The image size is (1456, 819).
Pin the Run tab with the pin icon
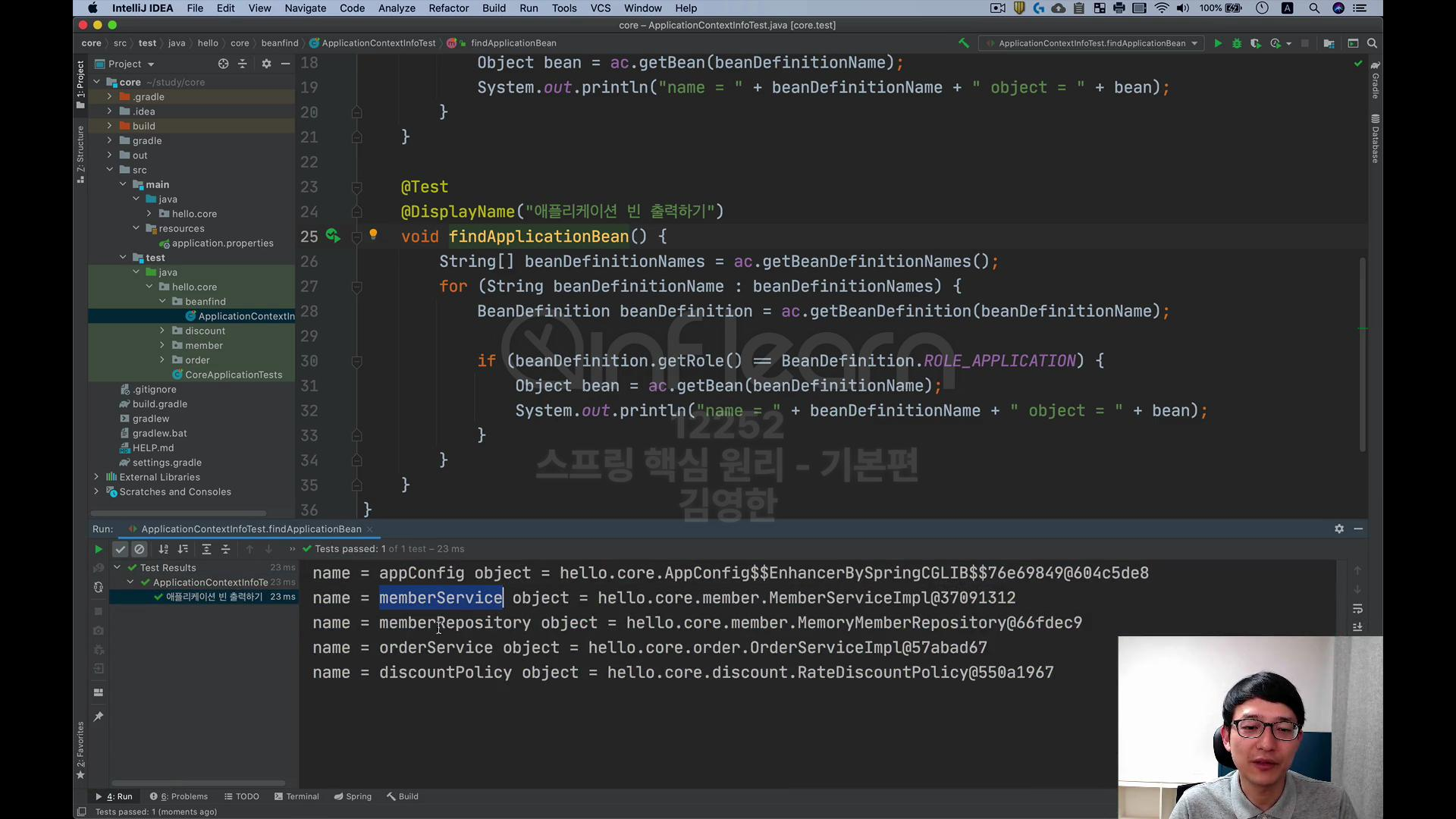click(98, 717)
